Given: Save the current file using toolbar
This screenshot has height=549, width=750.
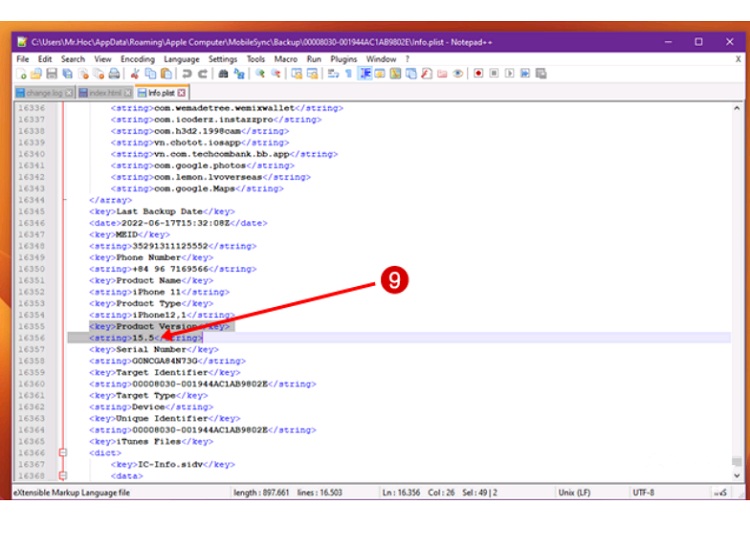Looking at the screenshot, I should point(51,74).
